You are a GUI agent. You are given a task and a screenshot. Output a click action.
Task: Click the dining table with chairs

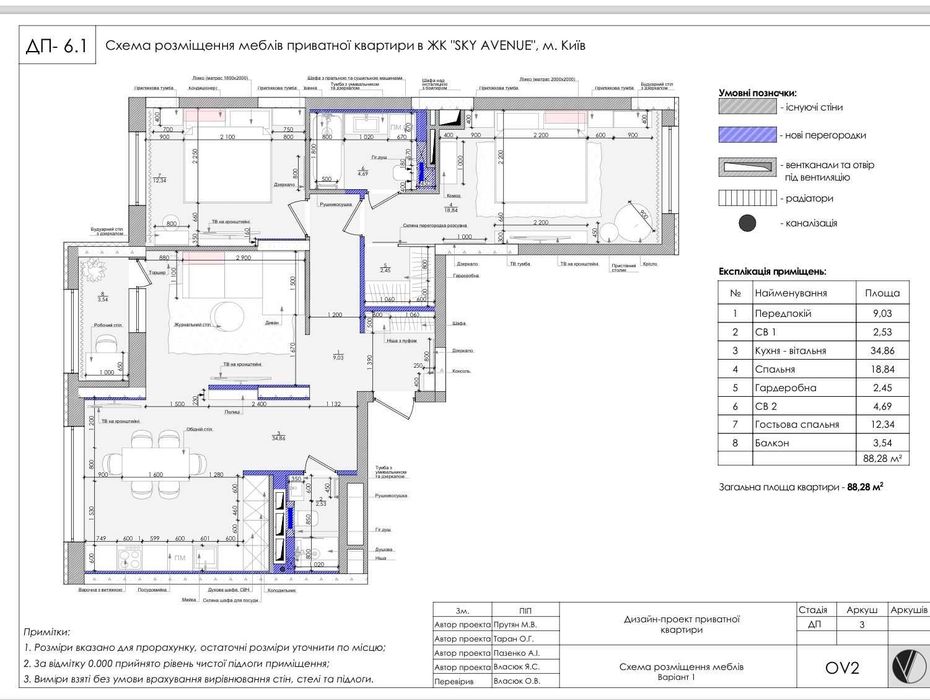pyautogui.click(x=154, y=463)
